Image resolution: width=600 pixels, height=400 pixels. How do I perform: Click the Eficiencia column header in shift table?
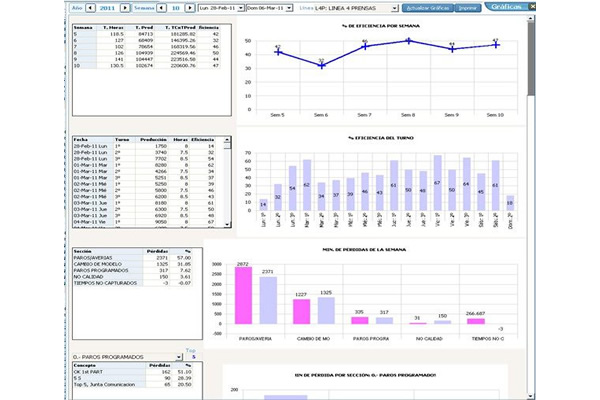click(206, 140)
